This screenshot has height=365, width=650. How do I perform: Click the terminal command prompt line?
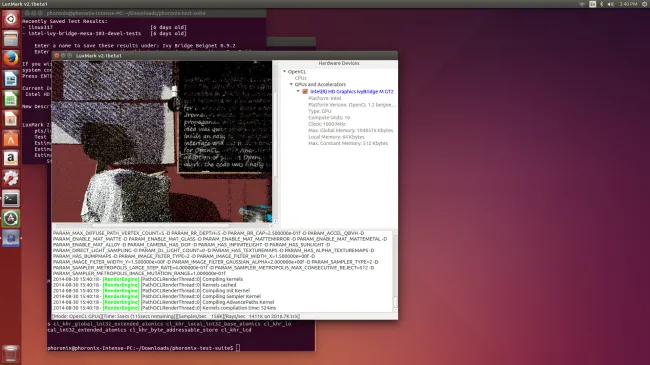click(143, 348)
